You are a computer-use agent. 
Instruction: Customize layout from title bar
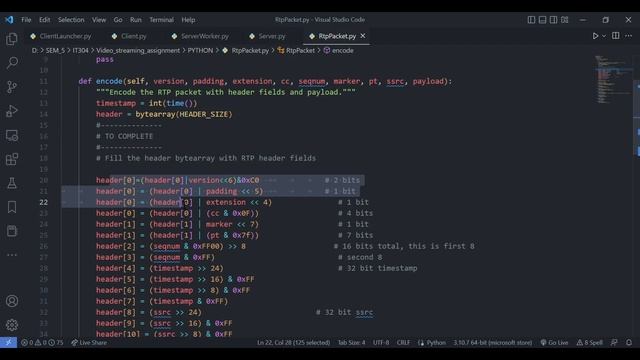point(564,20)
